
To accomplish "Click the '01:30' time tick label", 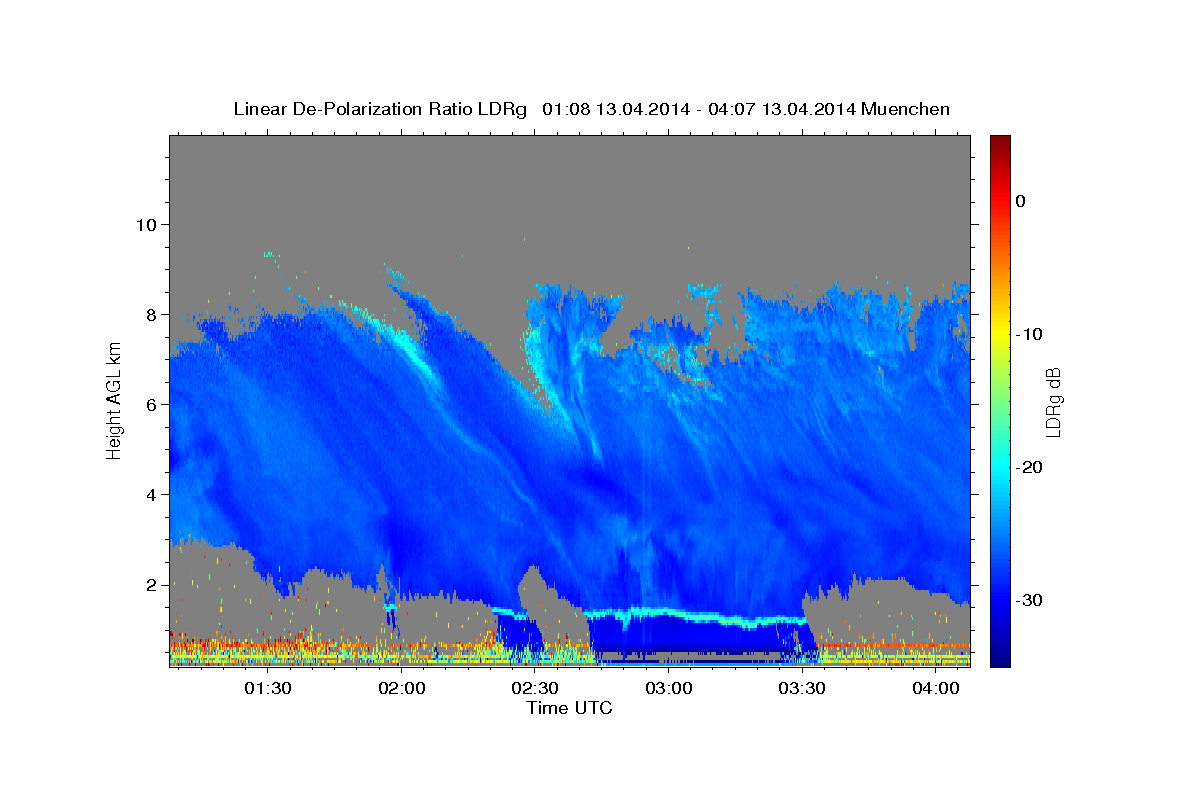I will 269,688.
